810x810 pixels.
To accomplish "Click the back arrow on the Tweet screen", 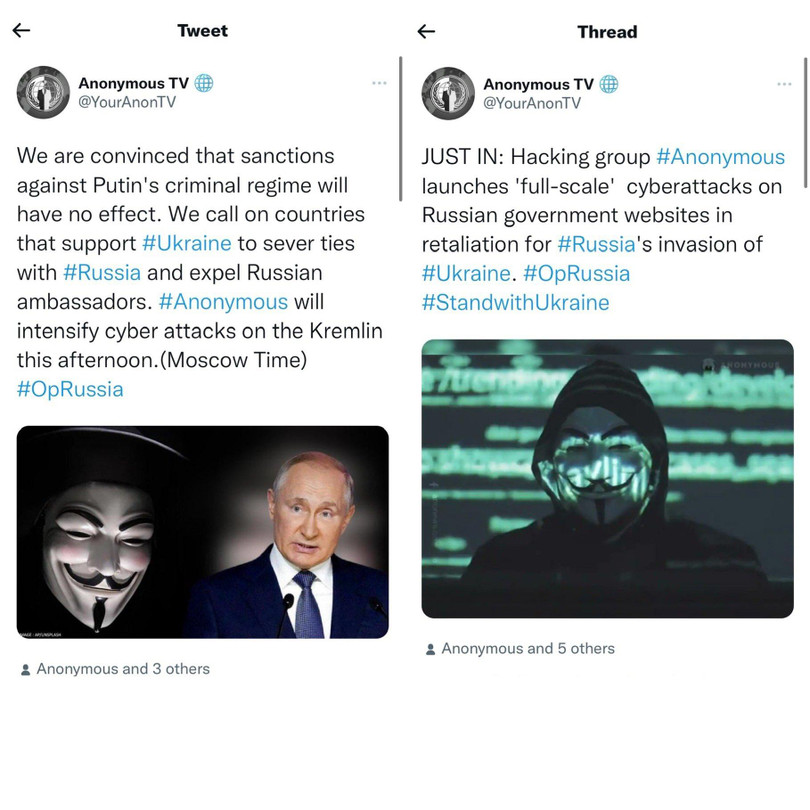I will click(21, 31).
